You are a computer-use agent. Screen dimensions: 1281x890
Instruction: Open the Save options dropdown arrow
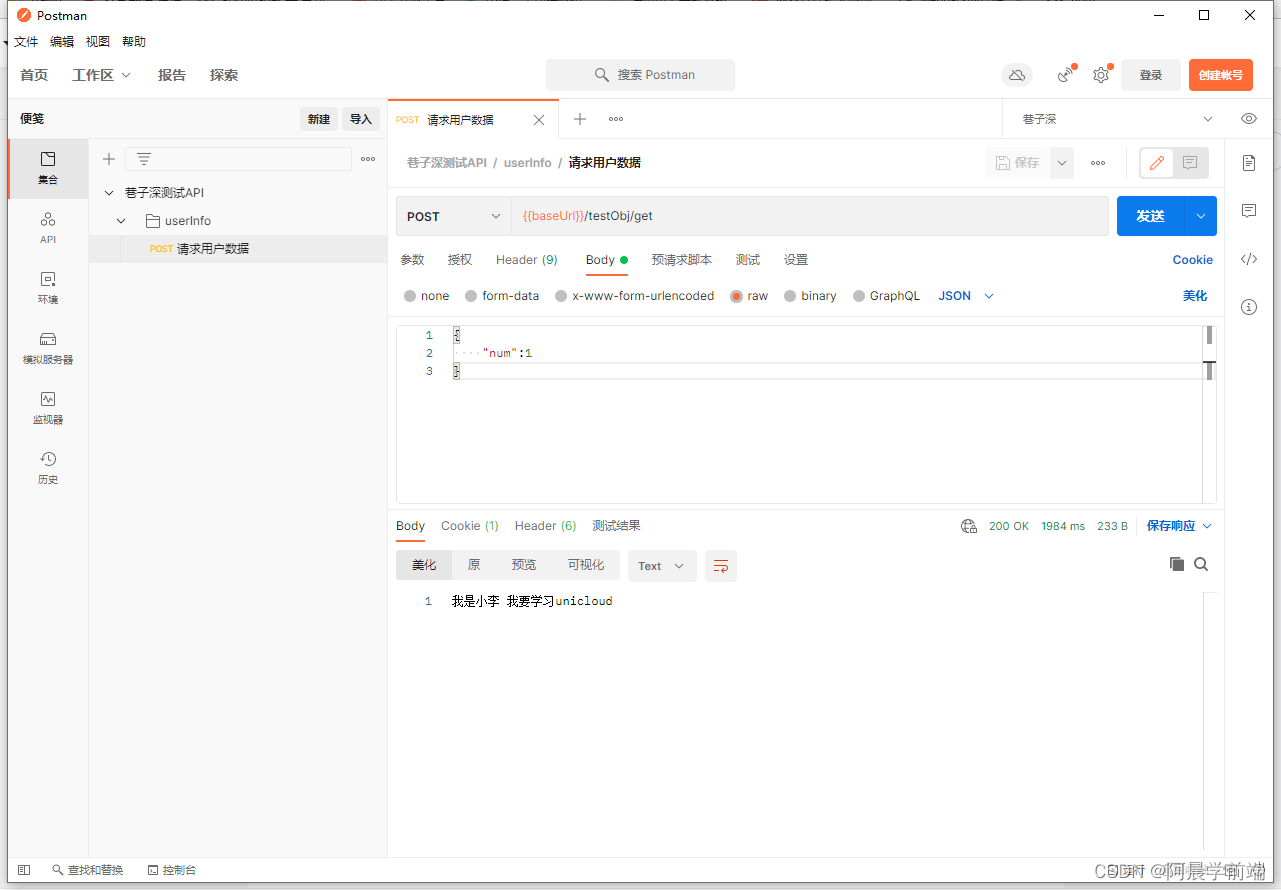(1062, 163)
